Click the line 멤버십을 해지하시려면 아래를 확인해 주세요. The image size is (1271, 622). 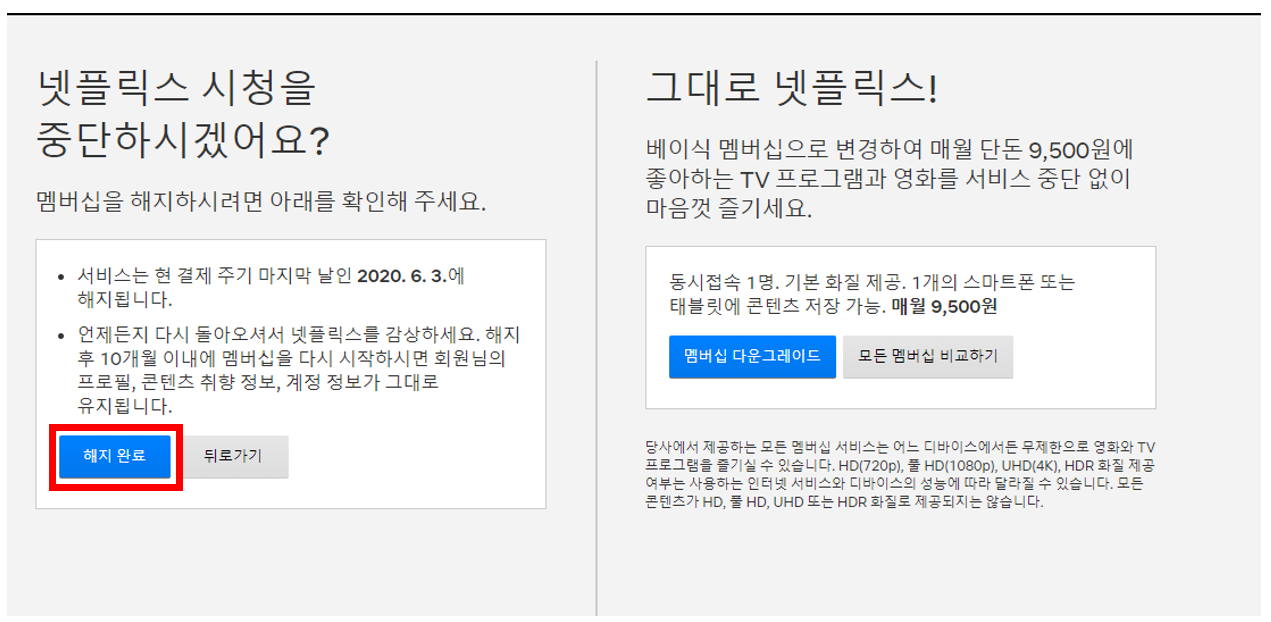coord(262,201)
